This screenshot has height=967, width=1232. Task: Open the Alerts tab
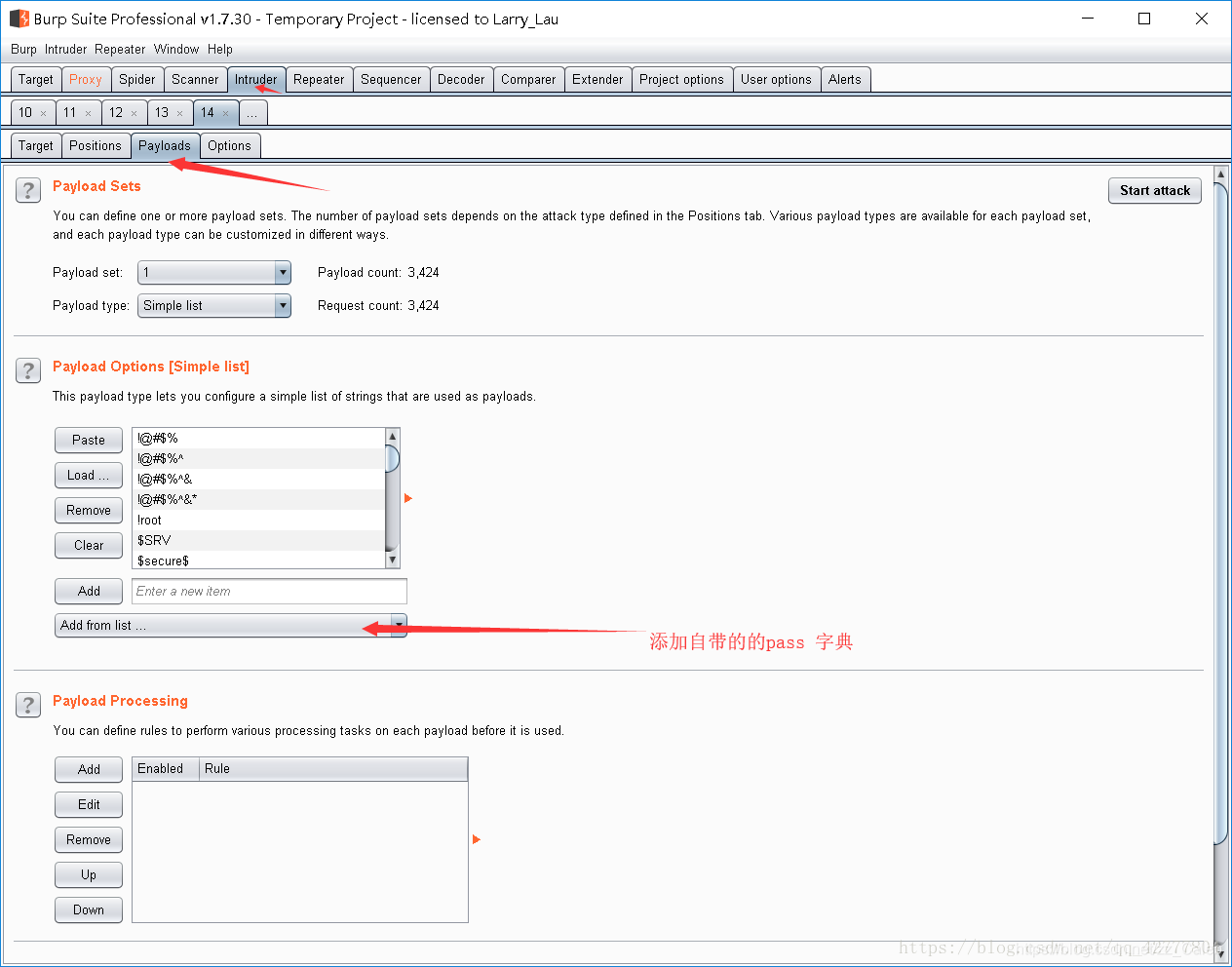coord(845,80)
